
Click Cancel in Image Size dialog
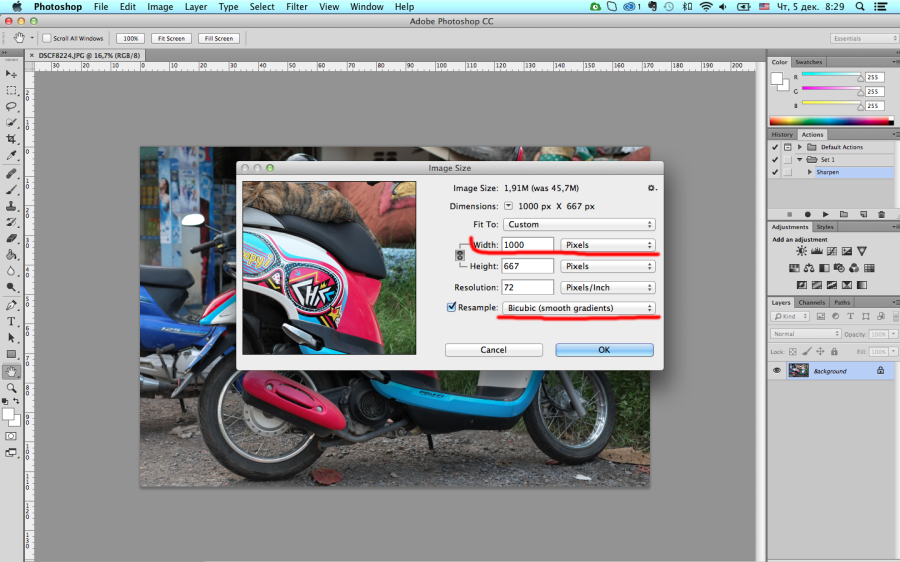[494, 350]
